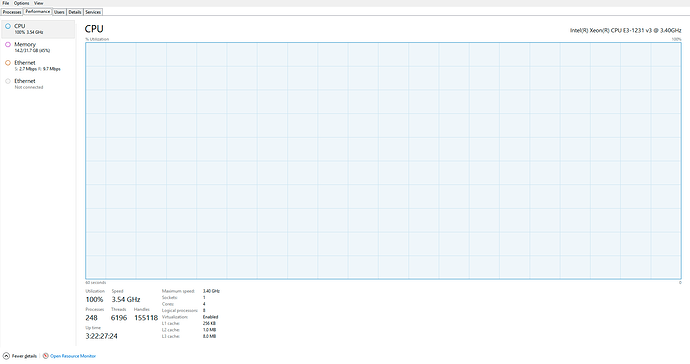Select the Performance tab

[x=37, y=11]
